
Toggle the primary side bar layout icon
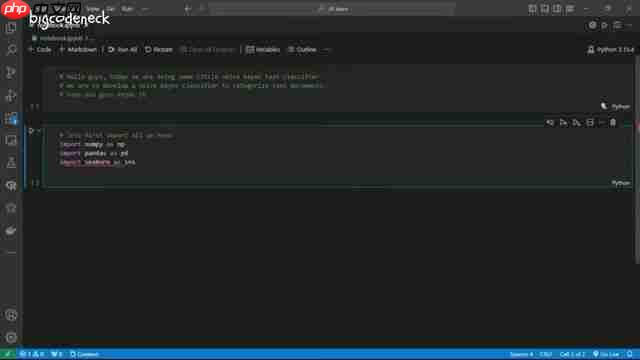pyautogui.click(x=532, y=9)
